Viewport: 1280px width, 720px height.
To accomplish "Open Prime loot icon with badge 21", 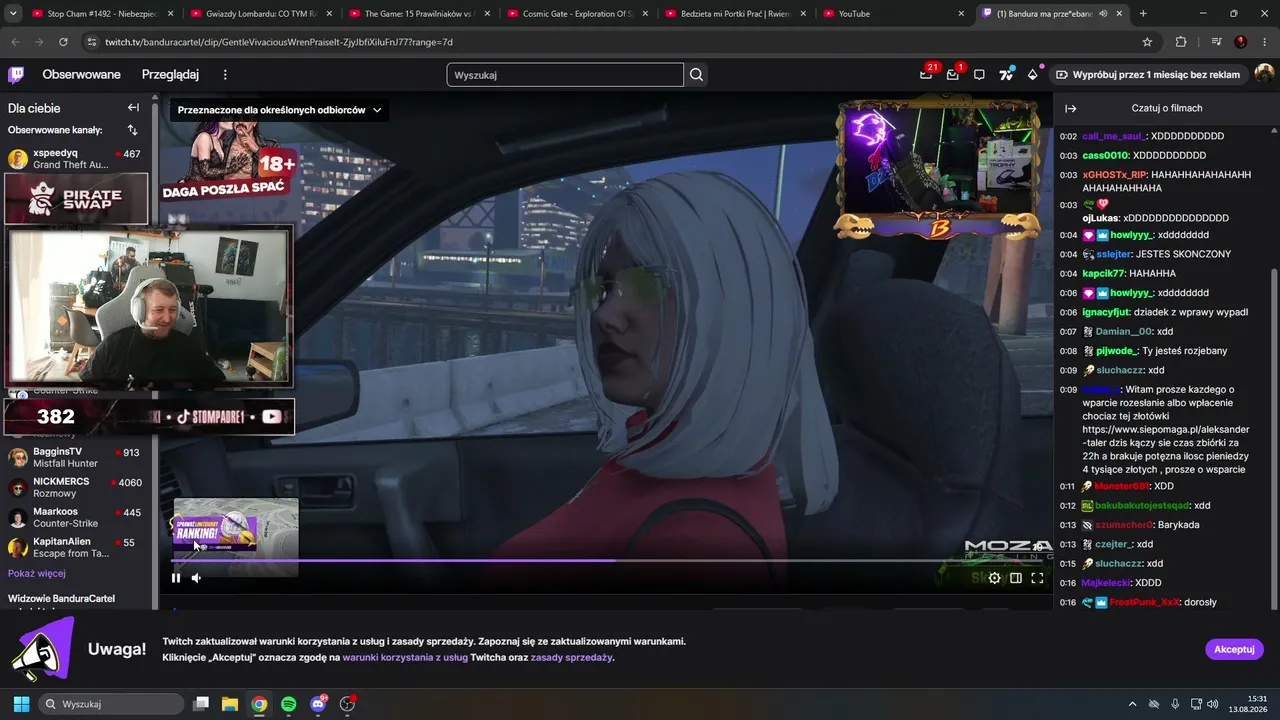I will [927, 74].
